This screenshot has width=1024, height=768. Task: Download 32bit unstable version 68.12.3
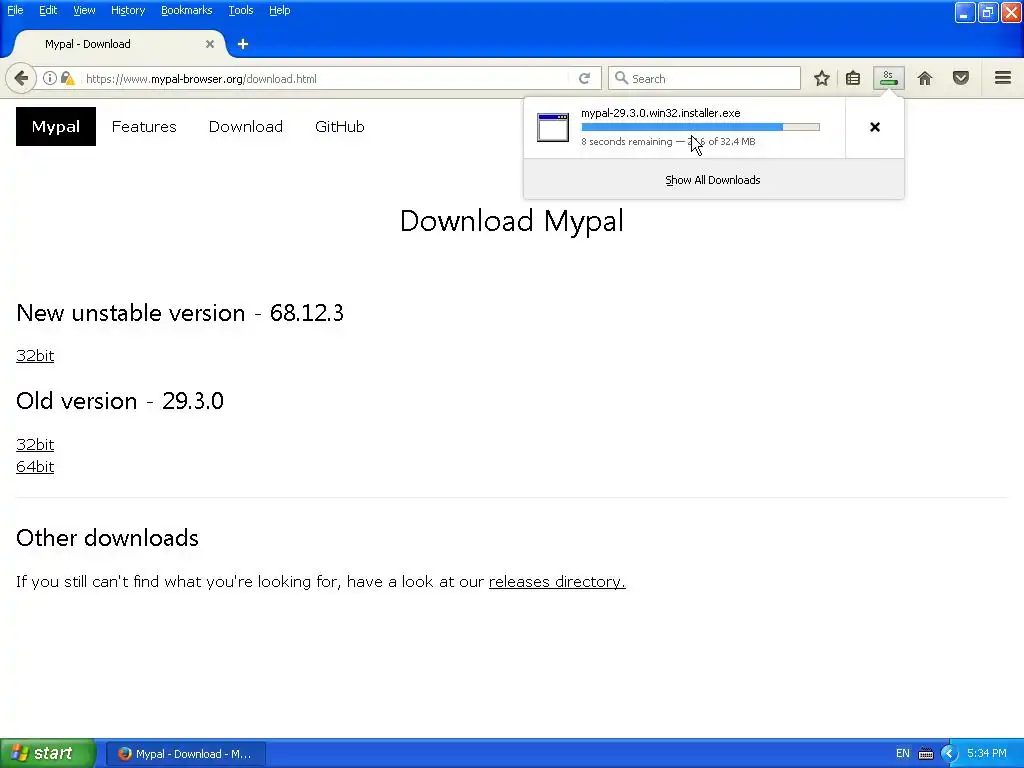point(35,355)
